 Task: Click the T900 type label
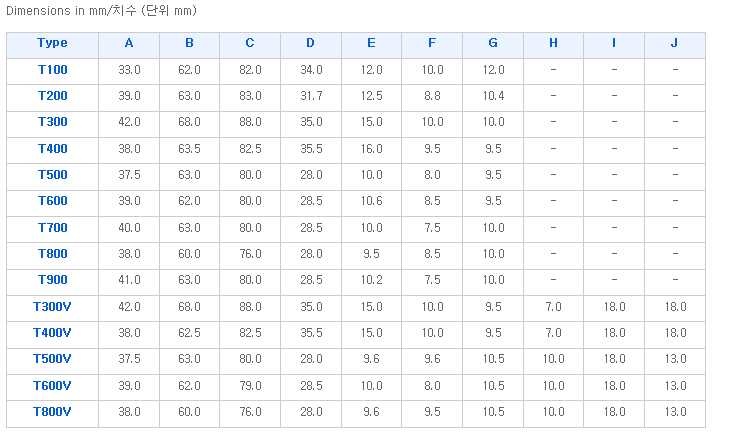[53, 280]
